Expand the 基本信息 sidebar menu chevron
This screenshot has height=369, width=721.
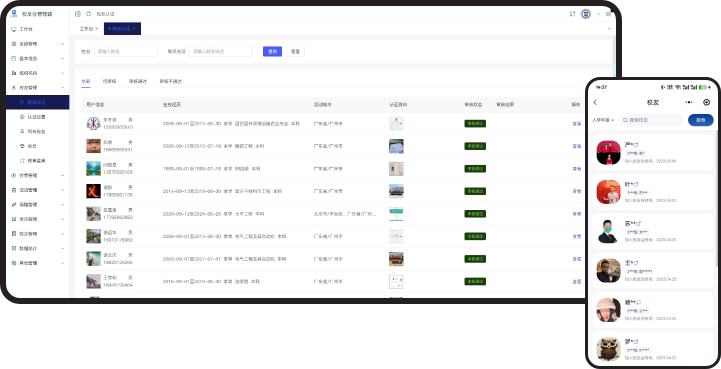point(63,59)
